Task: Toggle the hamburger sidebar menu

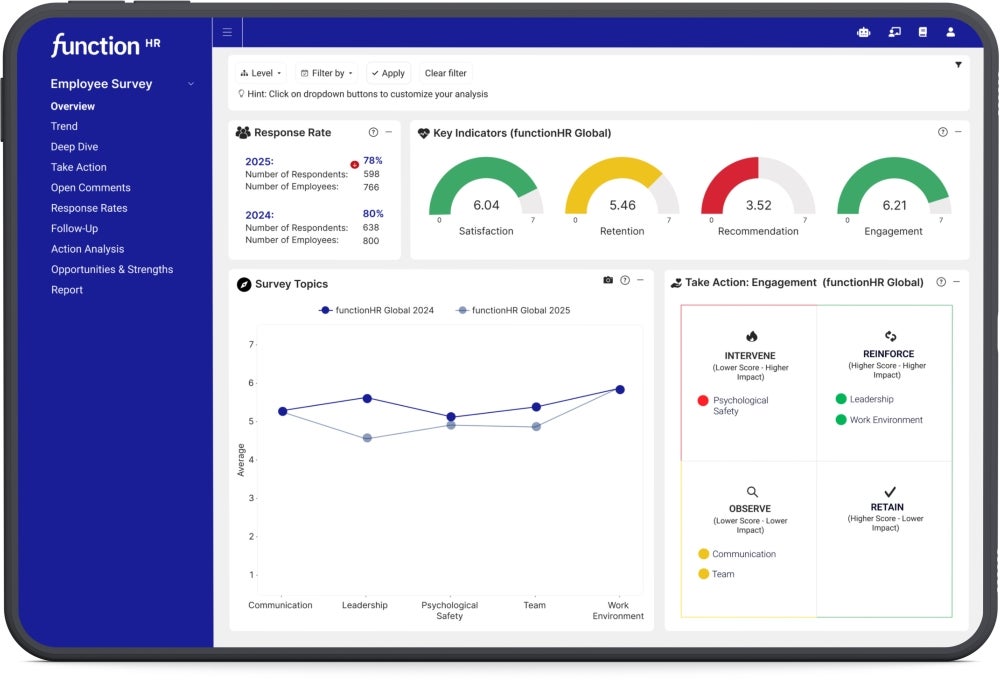Action: click(x=227, y=32)
